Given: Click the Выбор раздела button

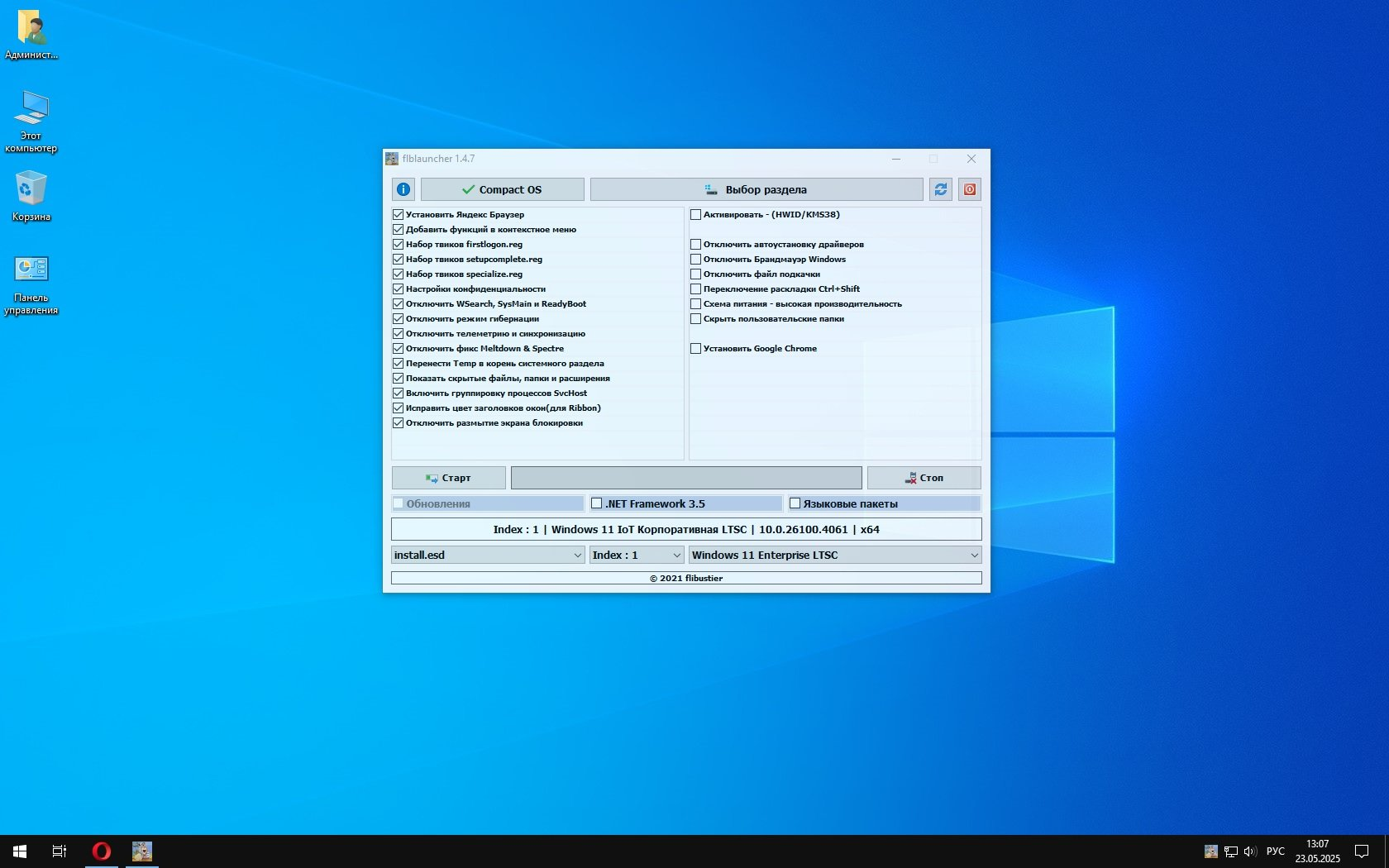Looking at the screenshot, I should pos(757,189).
